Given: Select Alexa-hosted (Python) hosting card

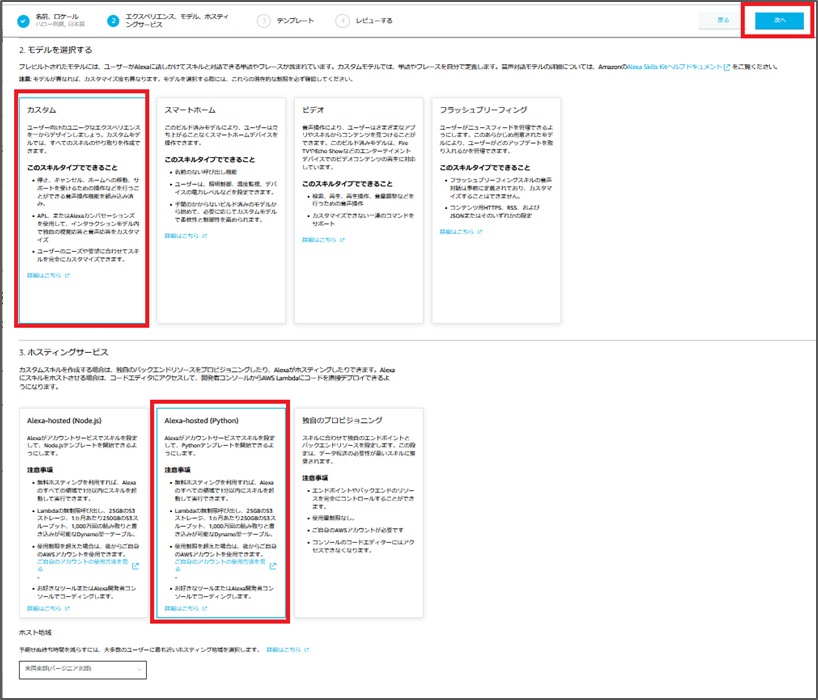Looking at the screenshot, I should [x=221, y=513].
